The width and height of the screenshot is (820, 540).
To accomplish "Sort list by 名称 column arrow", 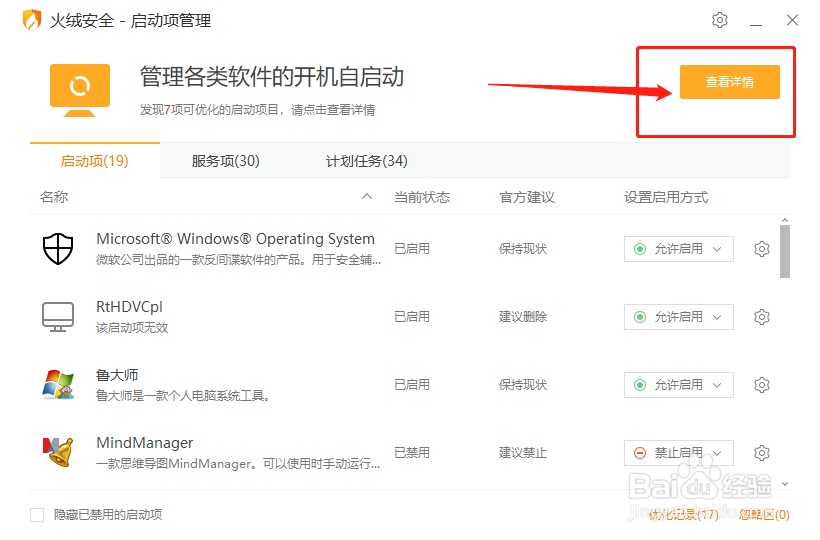I will pos(367,197).
